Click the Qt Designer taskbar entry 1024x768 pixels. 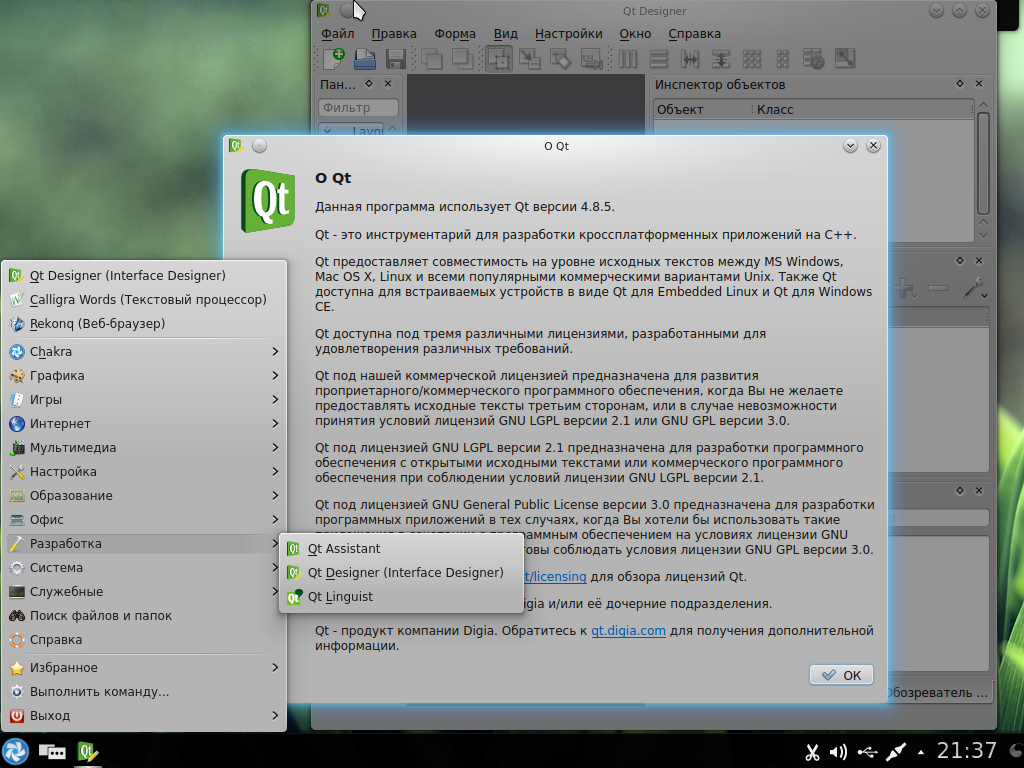[x=88, y=752]
